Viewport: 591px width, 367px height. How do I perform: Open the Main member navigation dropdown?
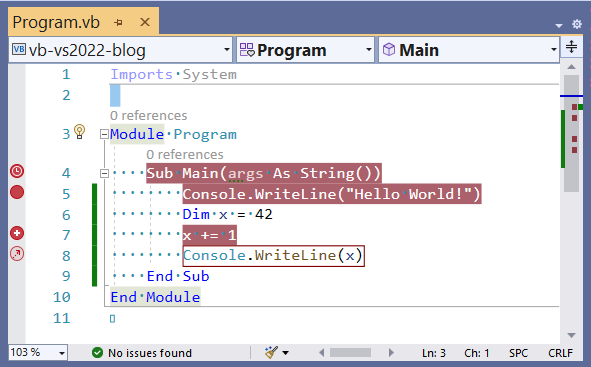pos(469,50)
